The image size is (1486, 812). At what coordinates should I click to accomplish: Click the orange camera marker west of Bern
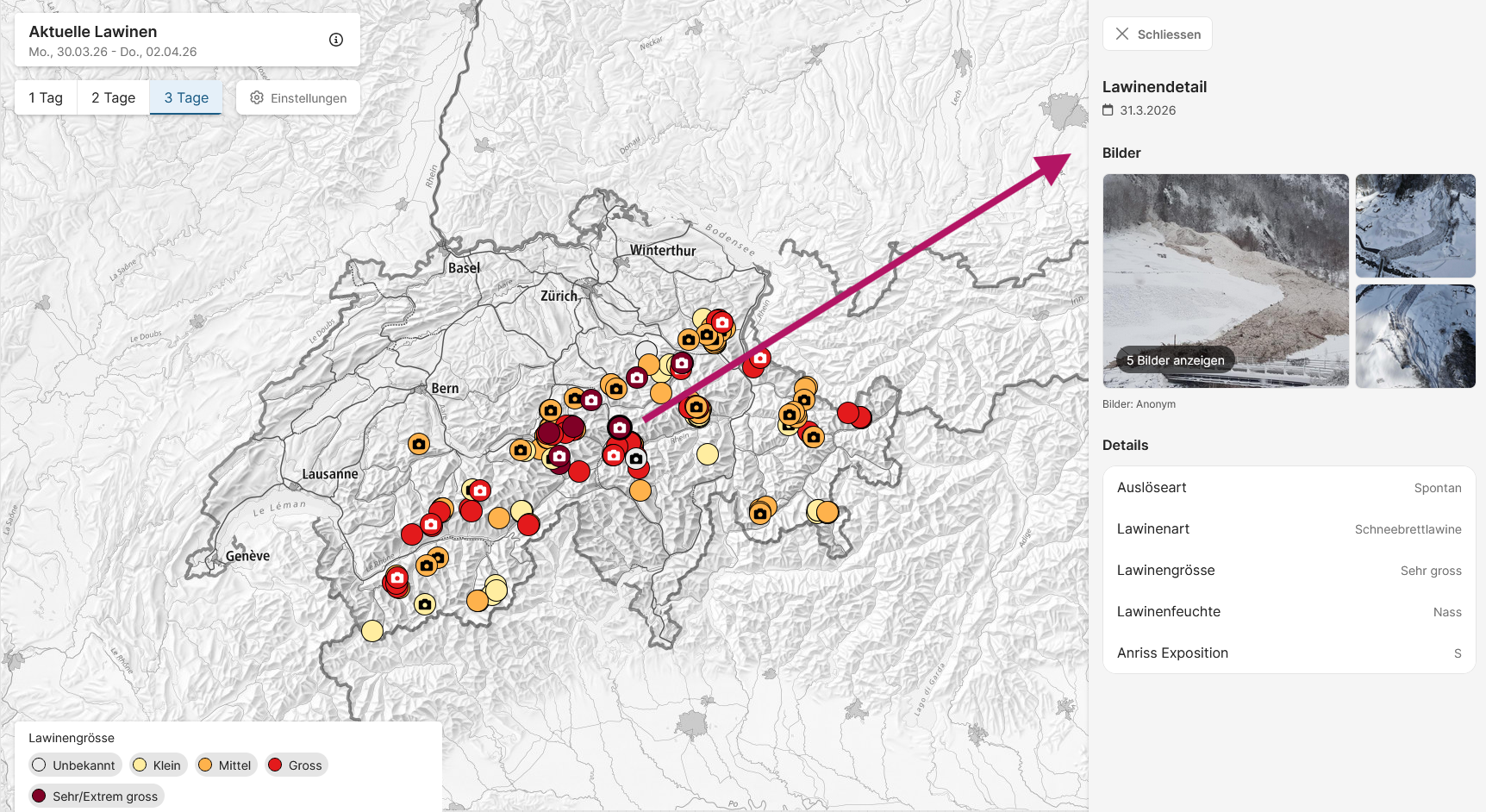pyautogui.click(x=419, y=444)
